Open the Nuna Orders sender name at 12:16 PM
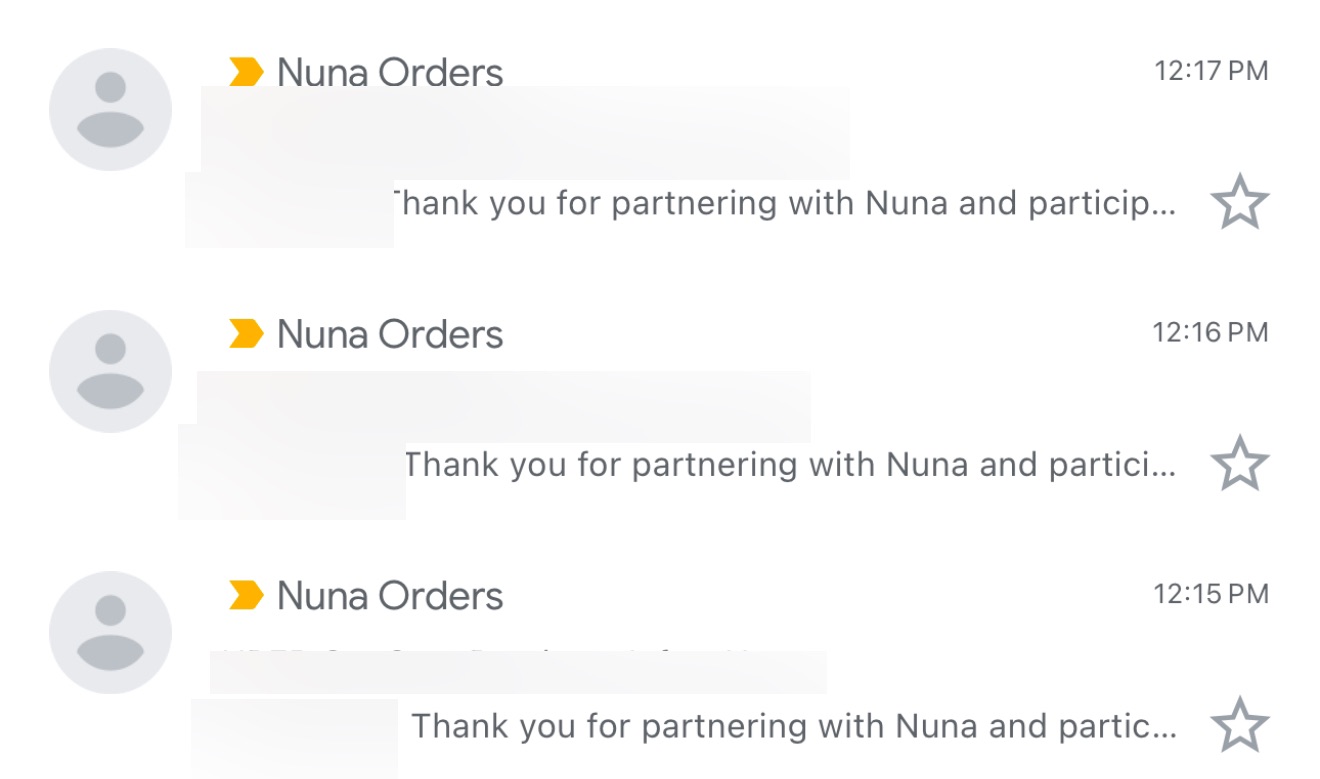 pyautogui.click(x=390, y=334)
